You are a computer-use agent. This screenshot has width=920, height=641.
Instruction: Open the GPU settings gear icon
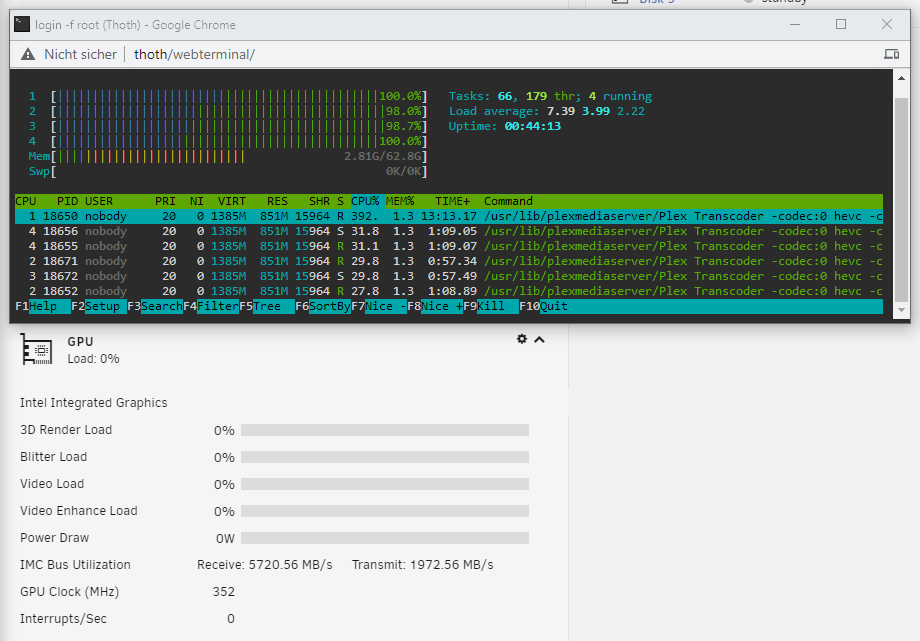click(522, 339)
